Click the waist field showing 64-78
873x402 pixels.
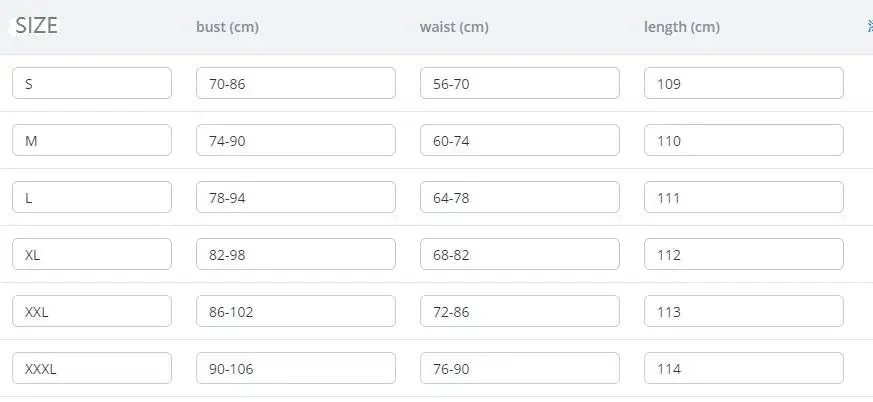click(519, 198)
